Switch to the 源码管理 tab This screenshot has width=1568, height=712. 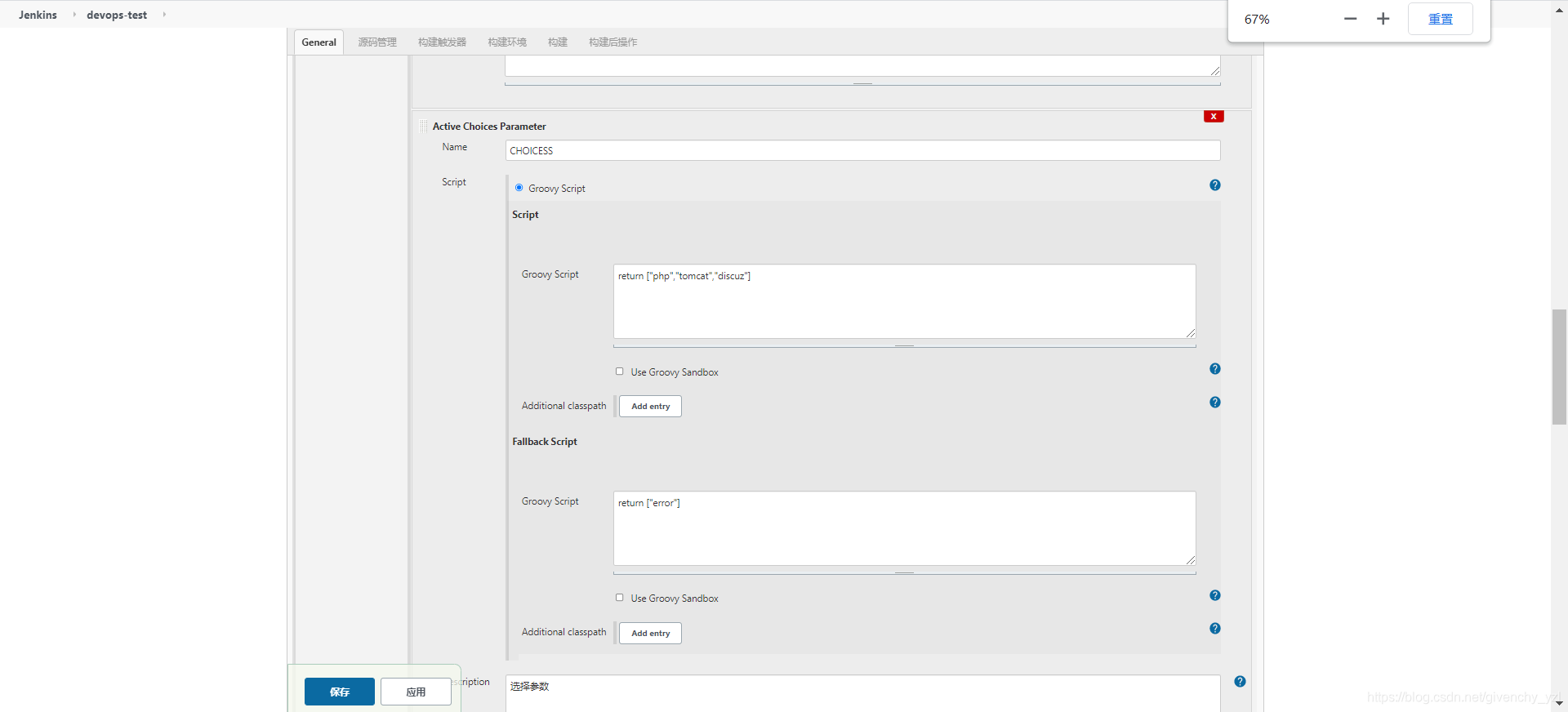377,42
